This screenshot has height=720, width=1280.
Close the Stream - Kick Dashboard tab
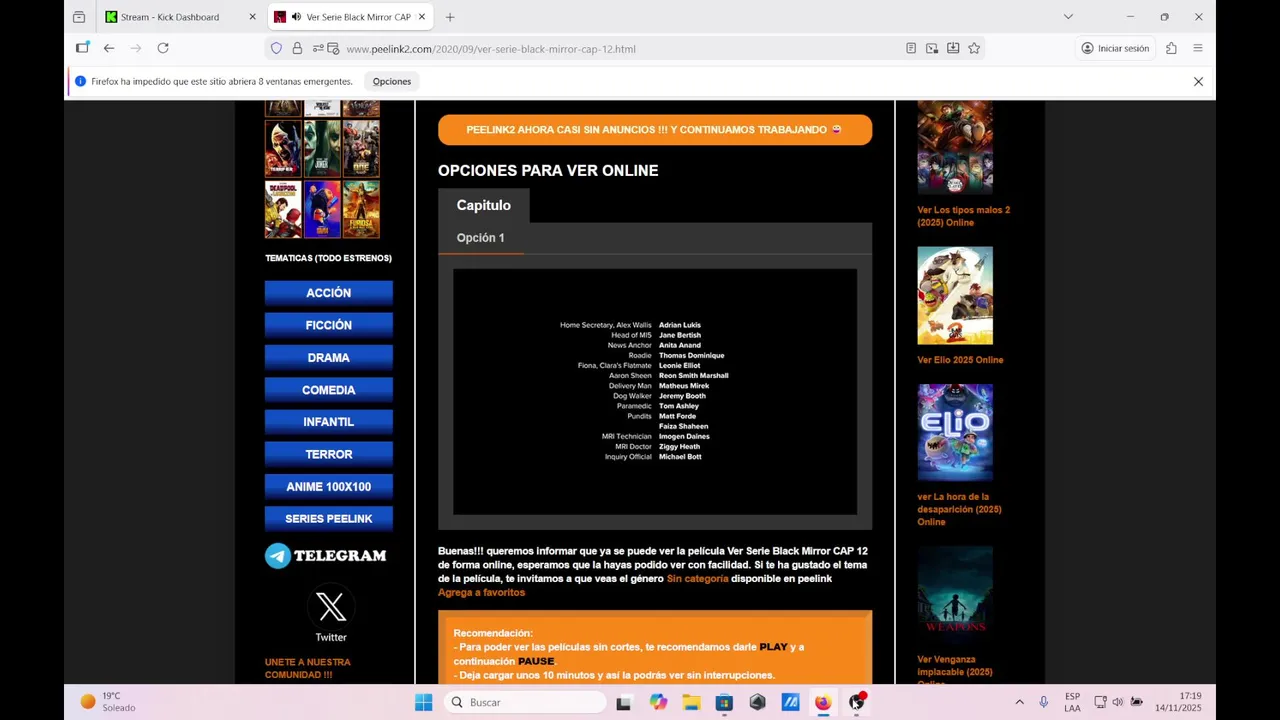pos(252,17)
